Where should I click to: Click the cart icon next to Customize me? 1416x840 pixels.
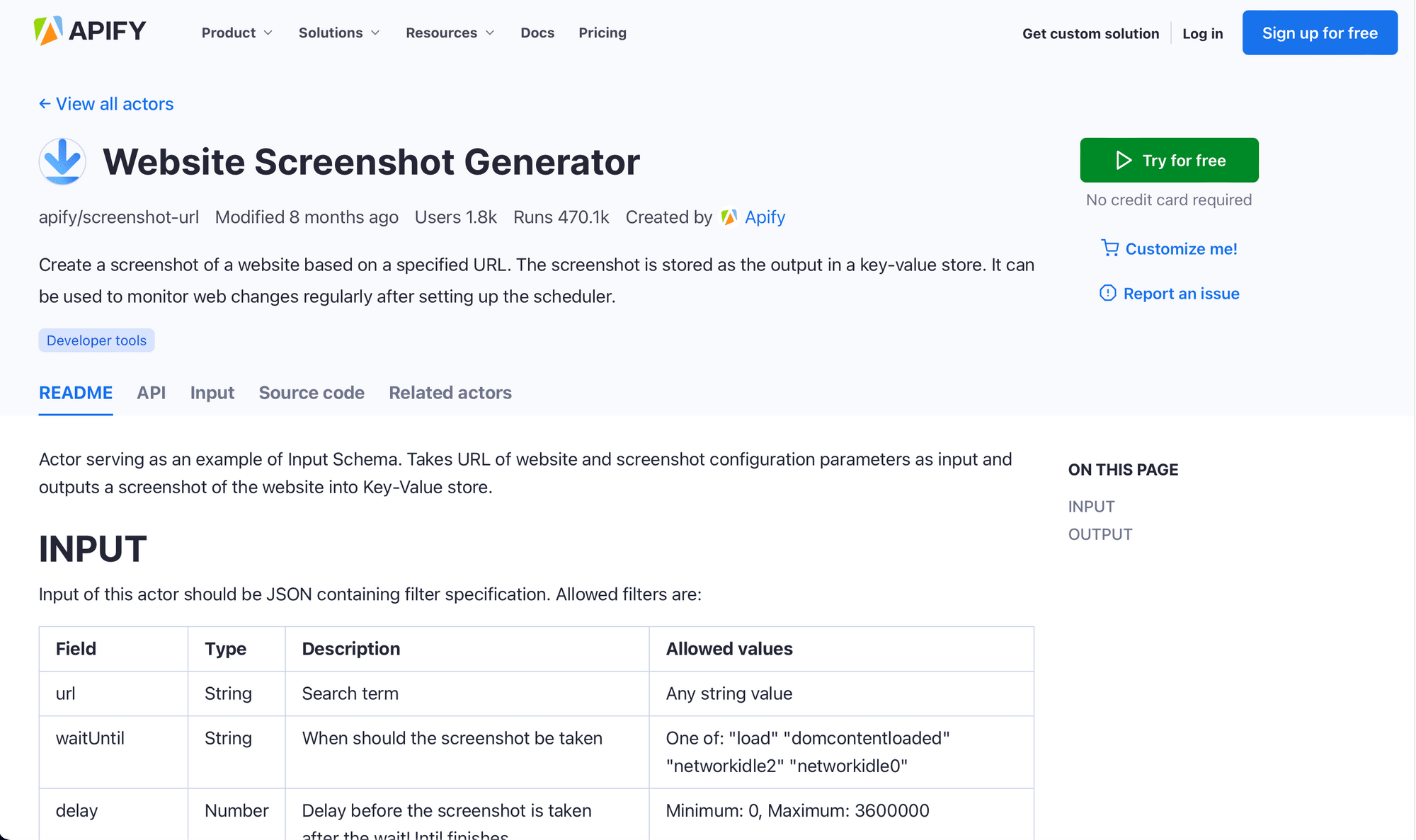click(x=1108, y=249)
